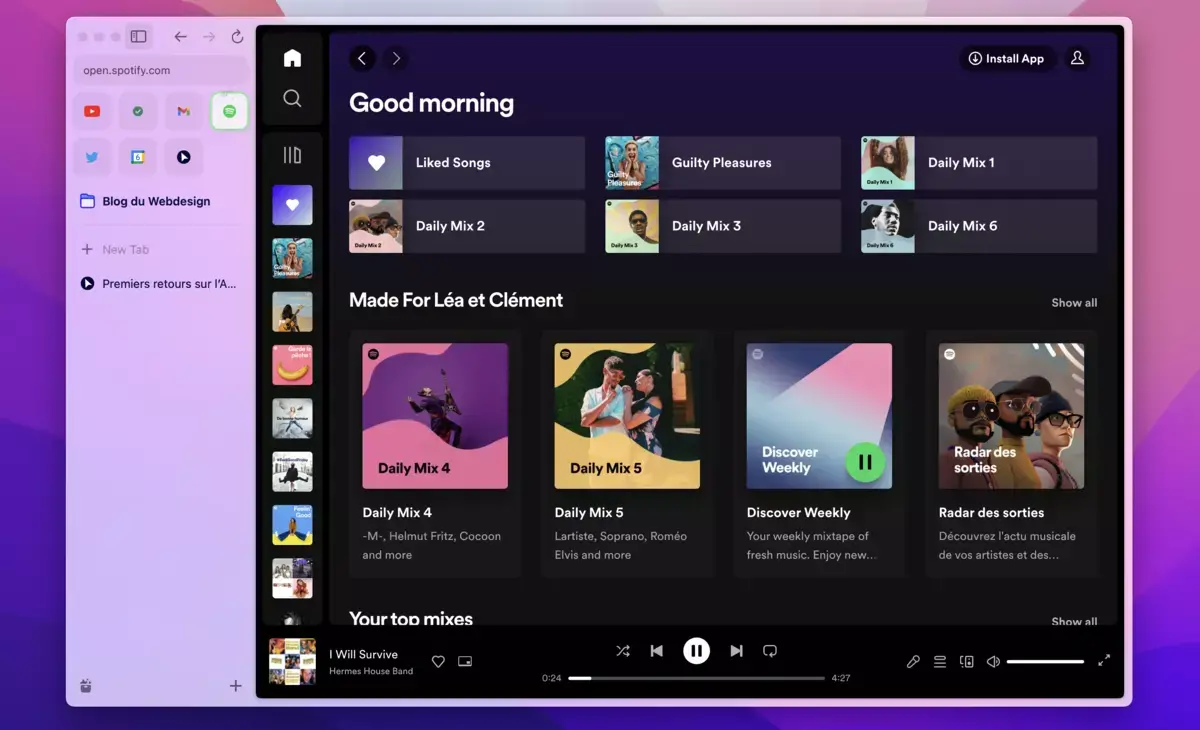This screenshot has height=730, width=1200.
Task: Open the Radar des sorties card
Action: pos(1011,454)
